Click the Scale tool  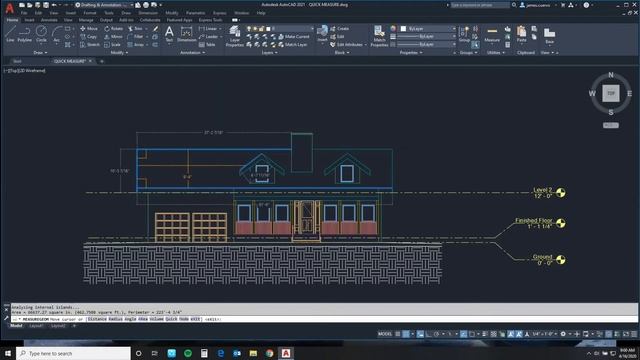coord(112,44)
